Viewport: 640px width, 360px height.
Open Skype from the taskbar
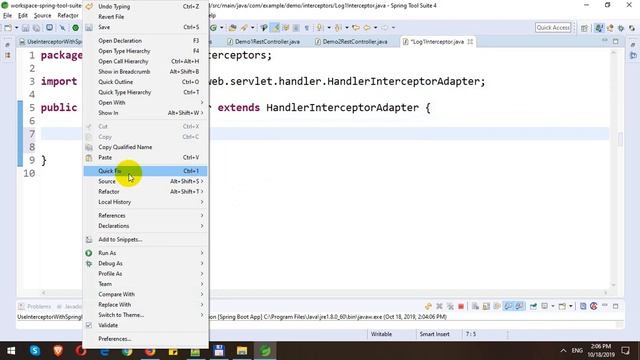[35, 351]
